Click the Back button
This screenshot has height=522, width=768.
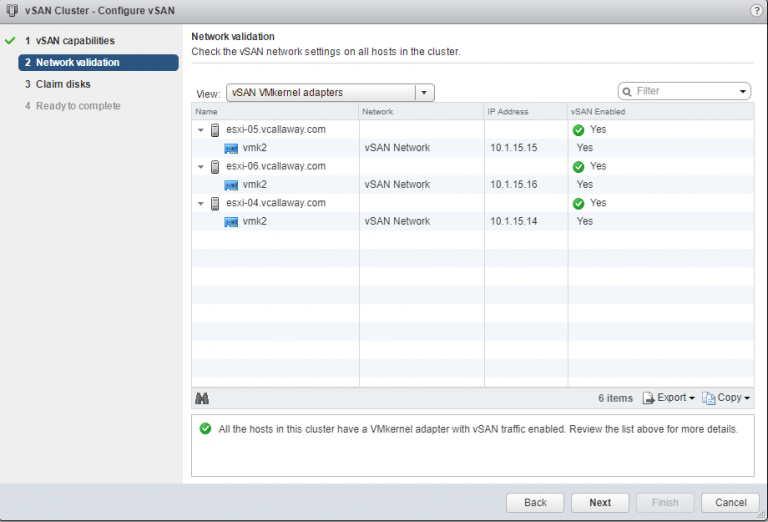[x=535, y=502]
